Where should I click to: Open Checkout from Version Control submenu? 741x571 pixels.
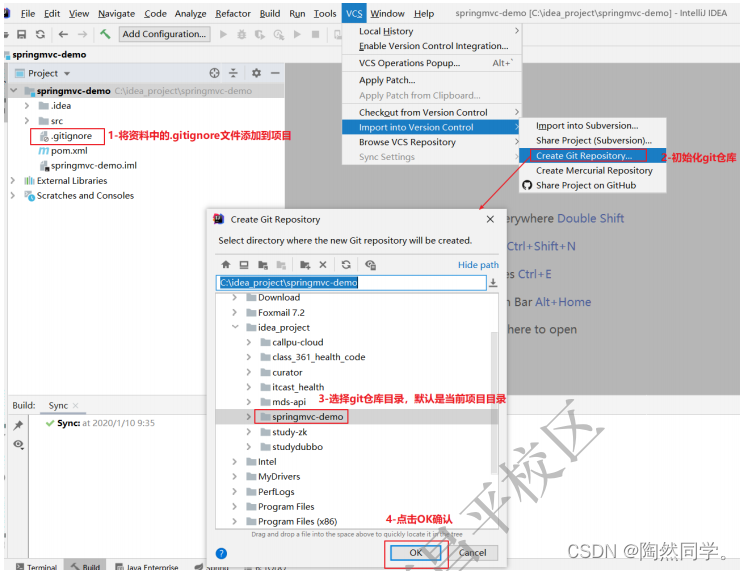[x=432, y=112]
